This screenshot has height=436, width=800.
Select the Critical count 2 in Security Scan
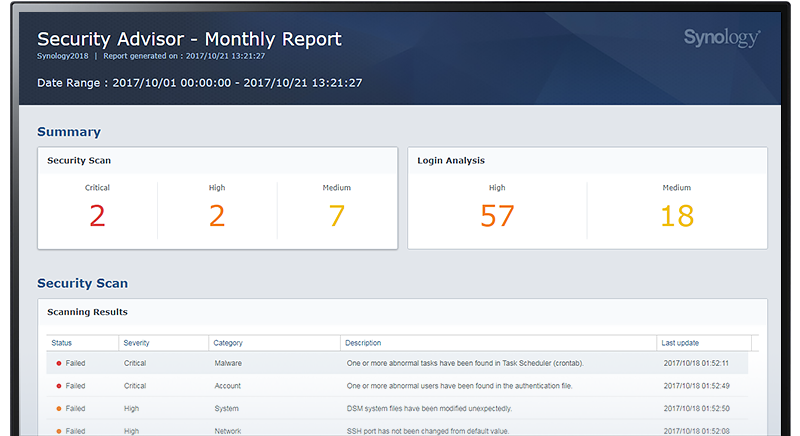tap(97, 215)
